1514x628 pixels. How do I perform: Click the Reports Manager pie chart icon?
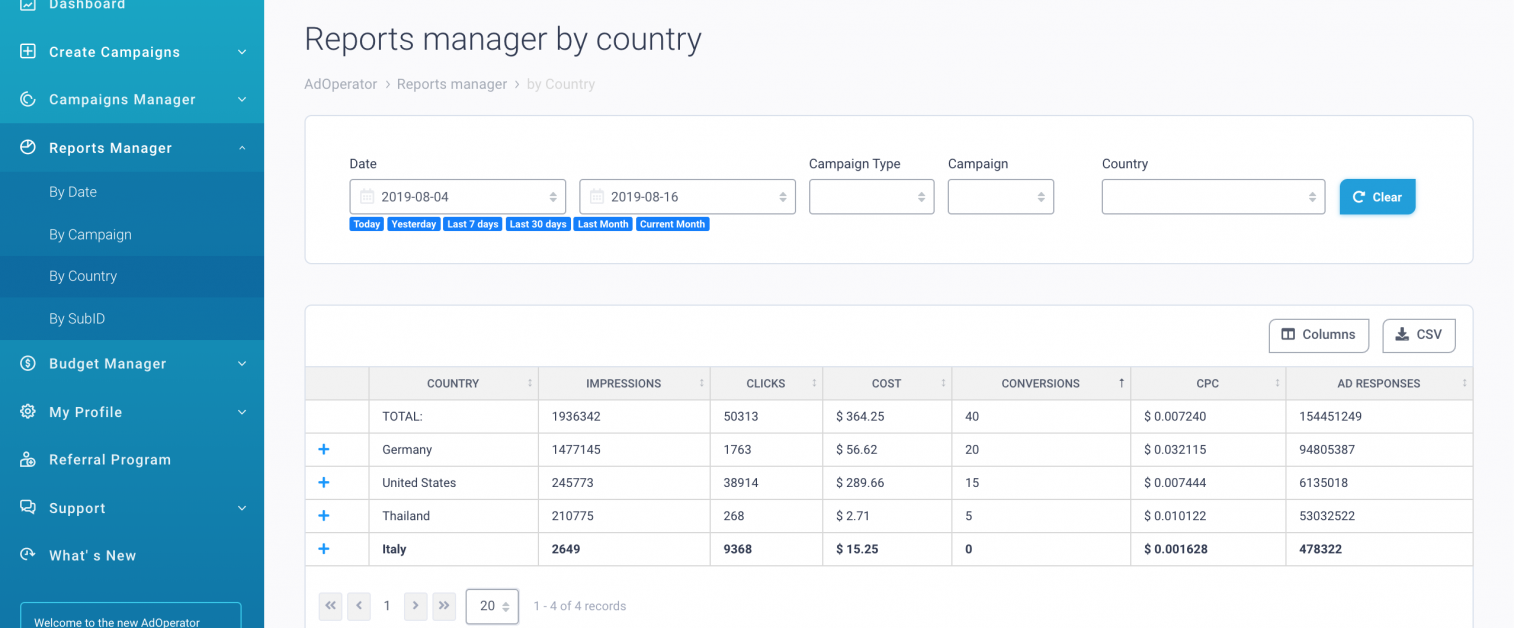(x=28, y=147)
